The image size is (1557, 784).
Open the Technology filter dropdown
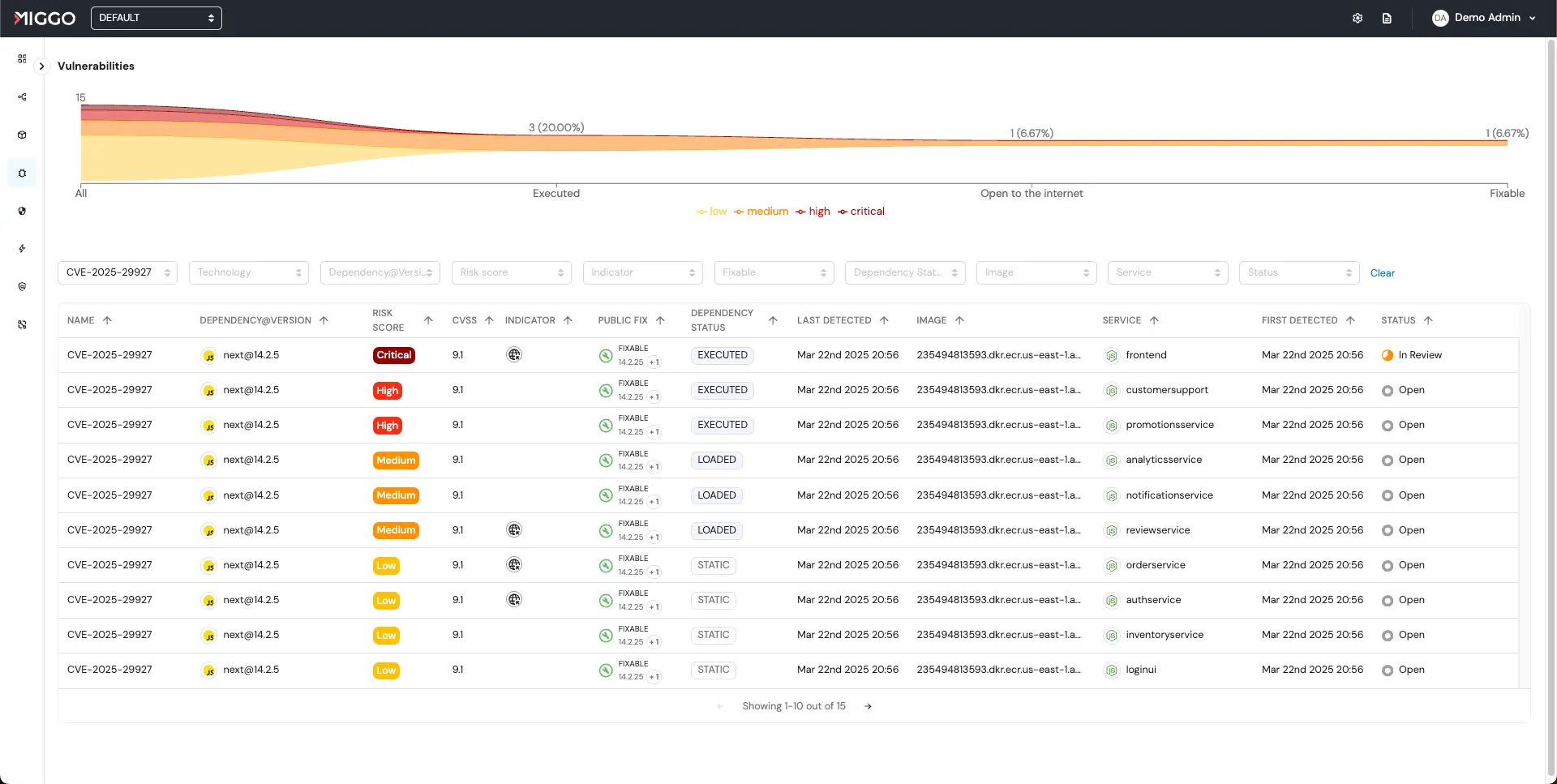(249, 272)
